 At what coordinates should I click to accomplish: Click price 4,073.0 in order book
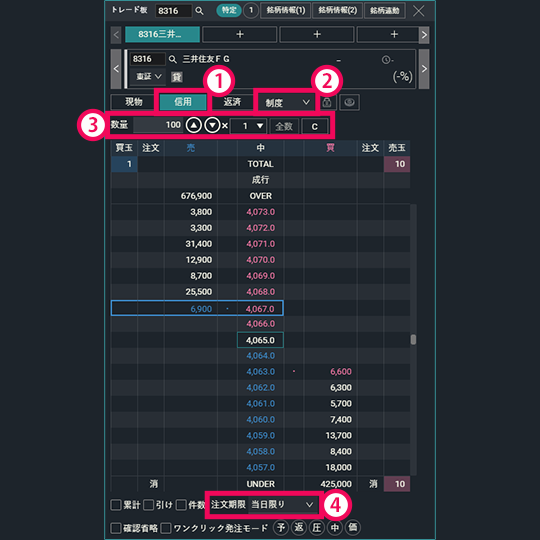coord(260,212)
